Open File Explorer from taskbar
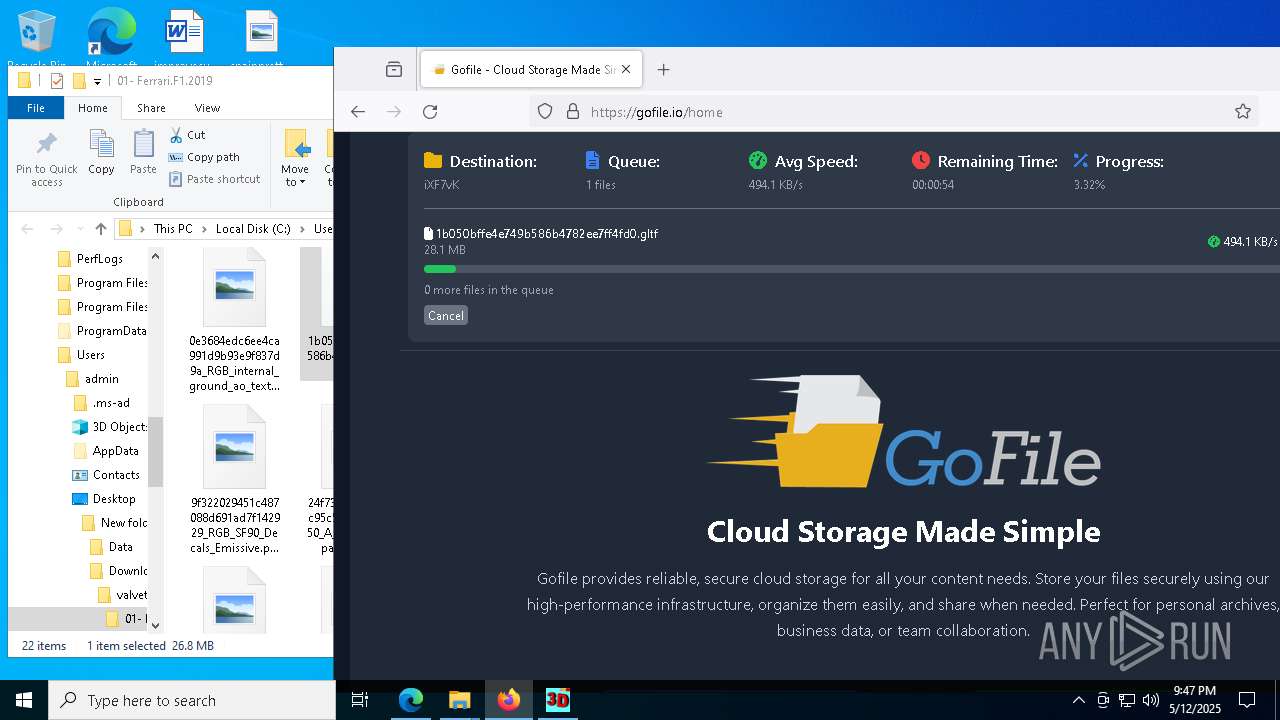 pos(459,700)
